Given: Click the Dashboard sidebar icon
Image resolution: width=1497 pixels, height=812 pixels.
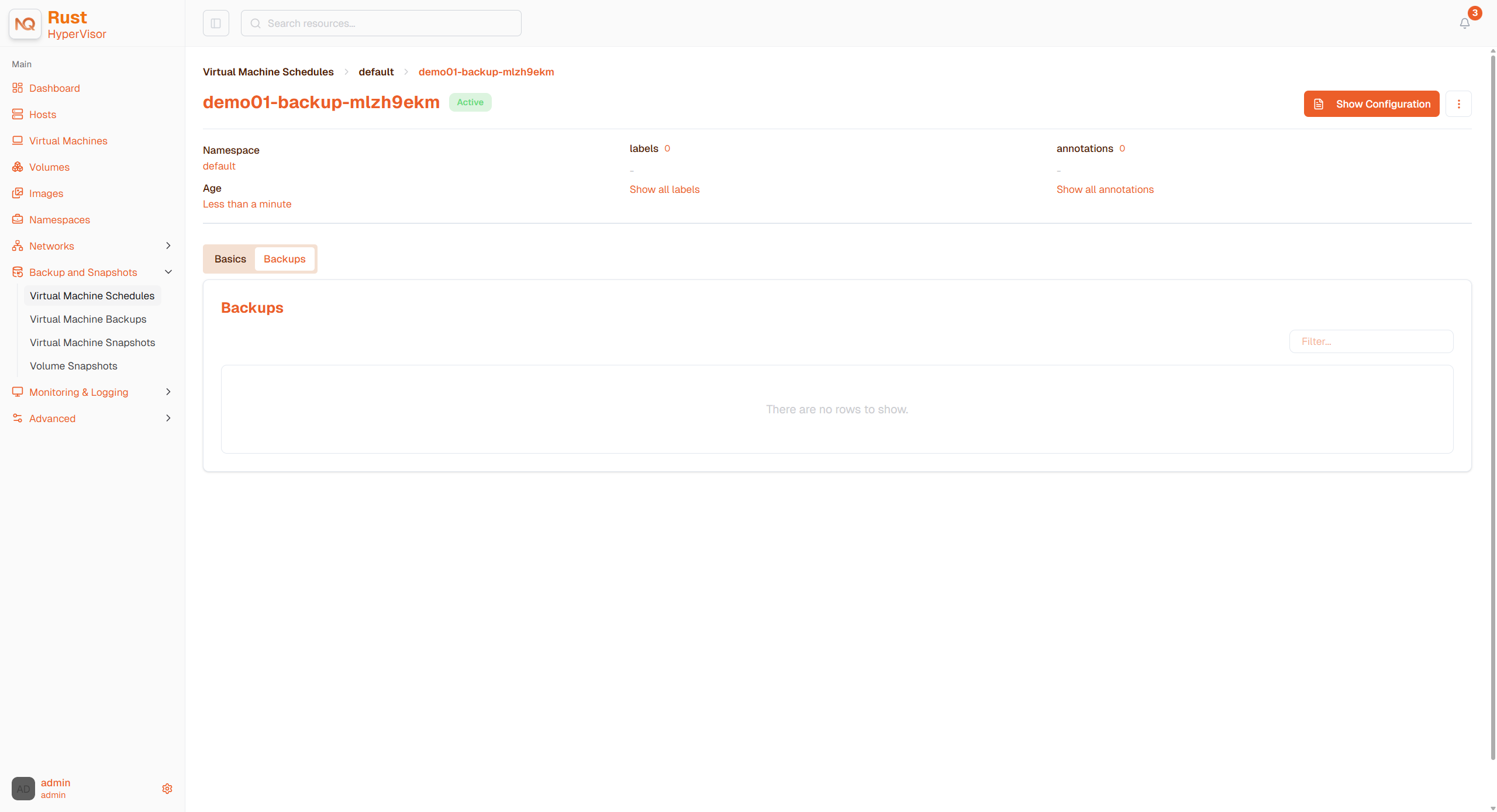Looking at the screenshot, I should pos(18,88).
